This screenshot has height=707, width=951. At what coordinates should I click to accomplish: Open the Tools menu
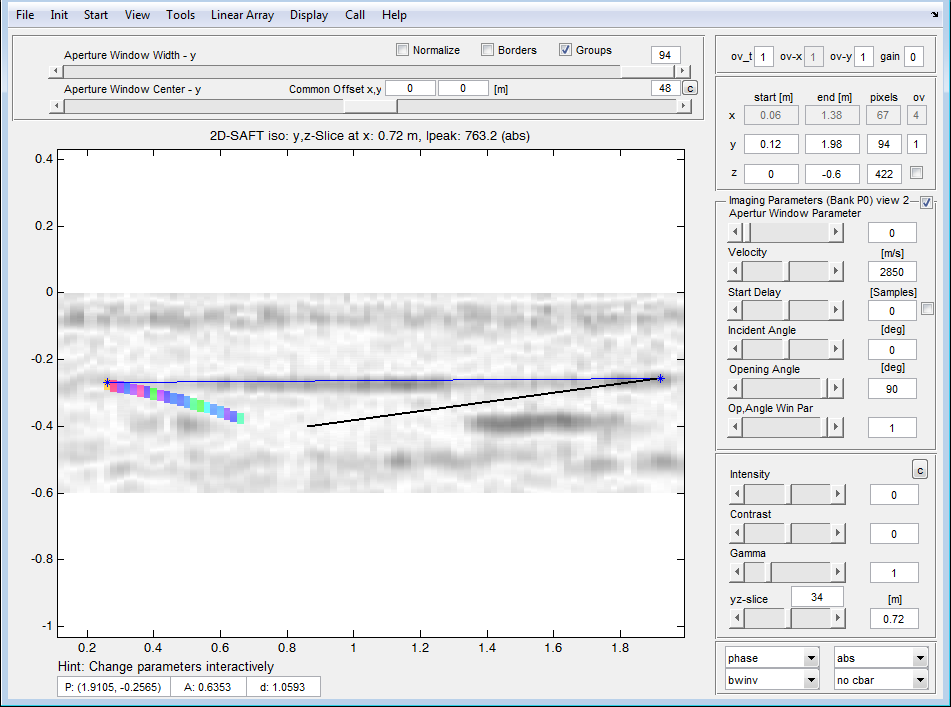tap(180, 15)
